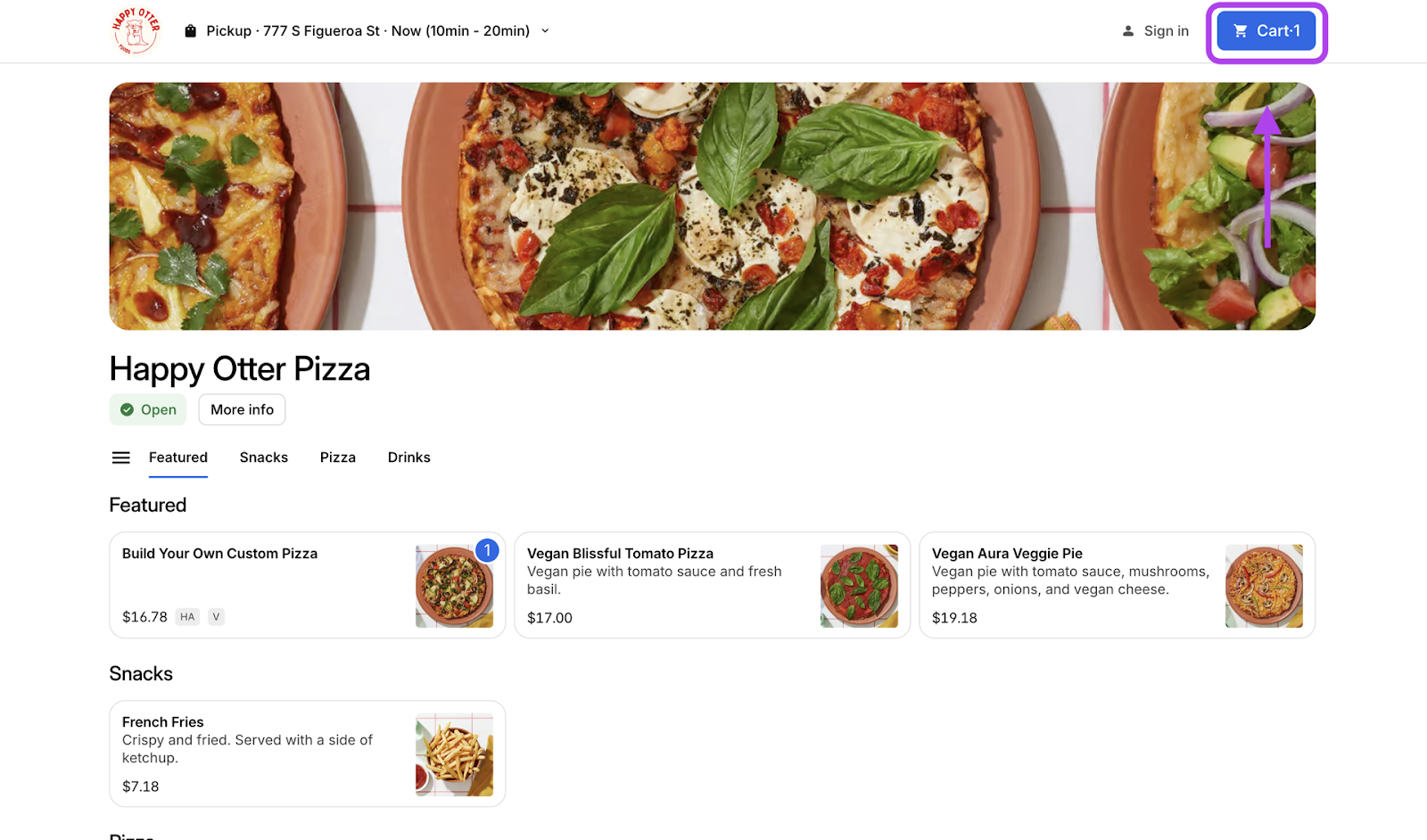The image size is (1427, 840).
Task: Click the V vegetarian badge
Action: [216, 617]
